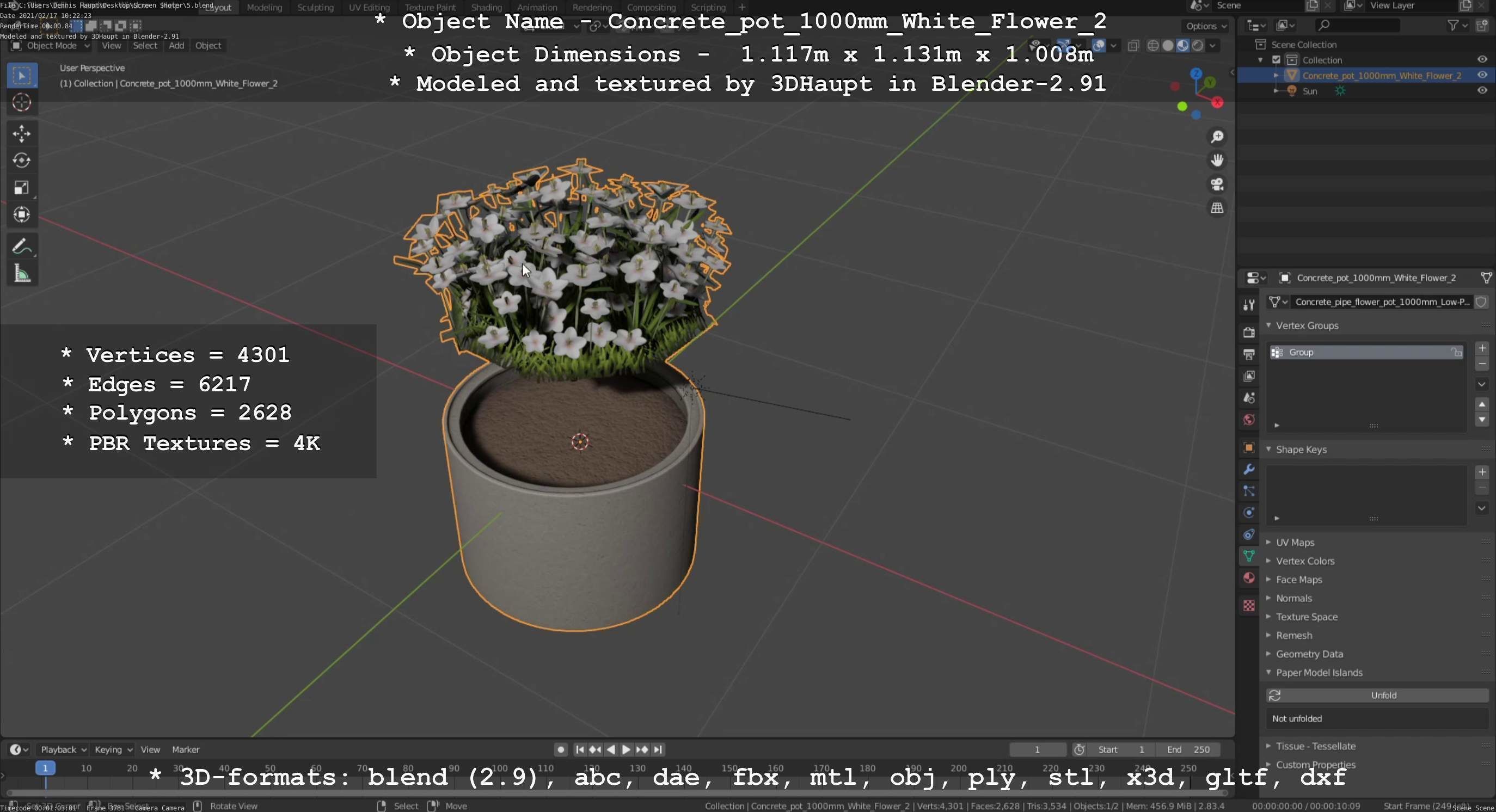
Task: Choose the Rotate tool
Action: pos(22,161)
